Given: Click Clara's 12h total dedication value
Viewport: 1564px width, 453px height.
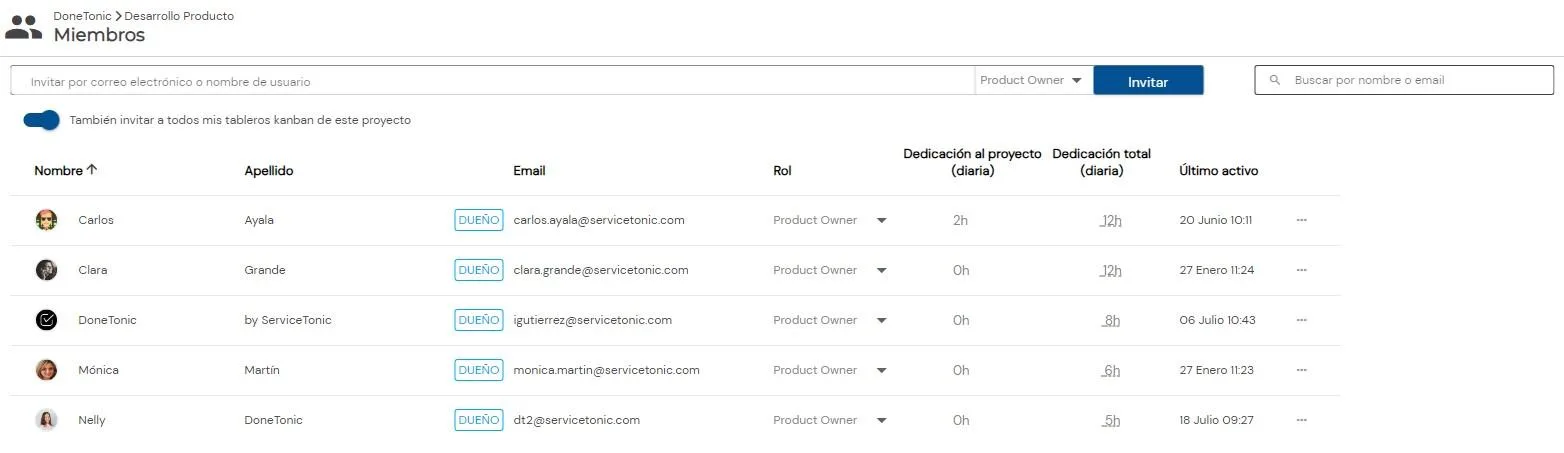Looking at the screenshot, I should point(1110,270).
